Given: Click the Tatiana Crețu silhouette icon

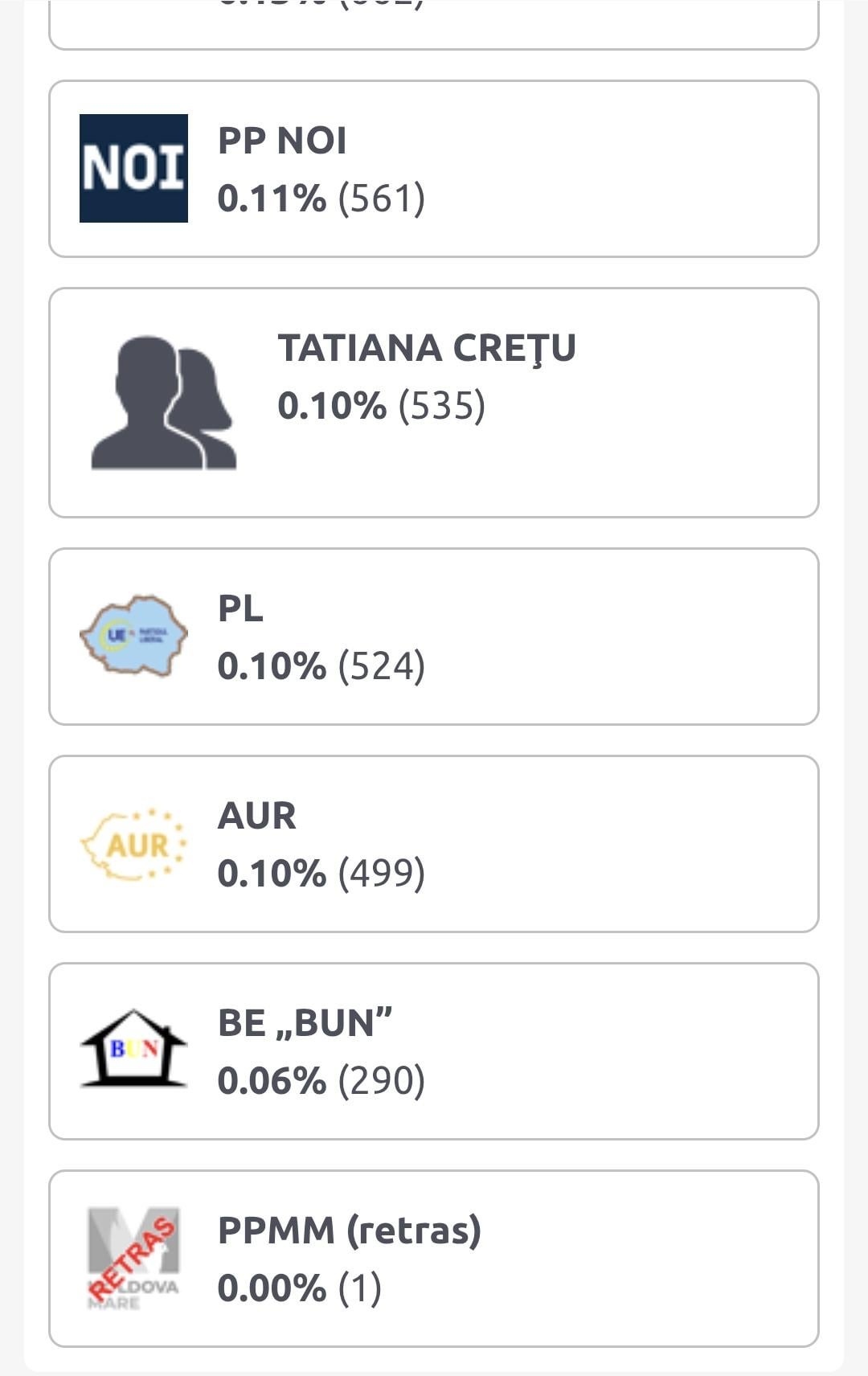Looking at the screenshot, I should point(164,403).
